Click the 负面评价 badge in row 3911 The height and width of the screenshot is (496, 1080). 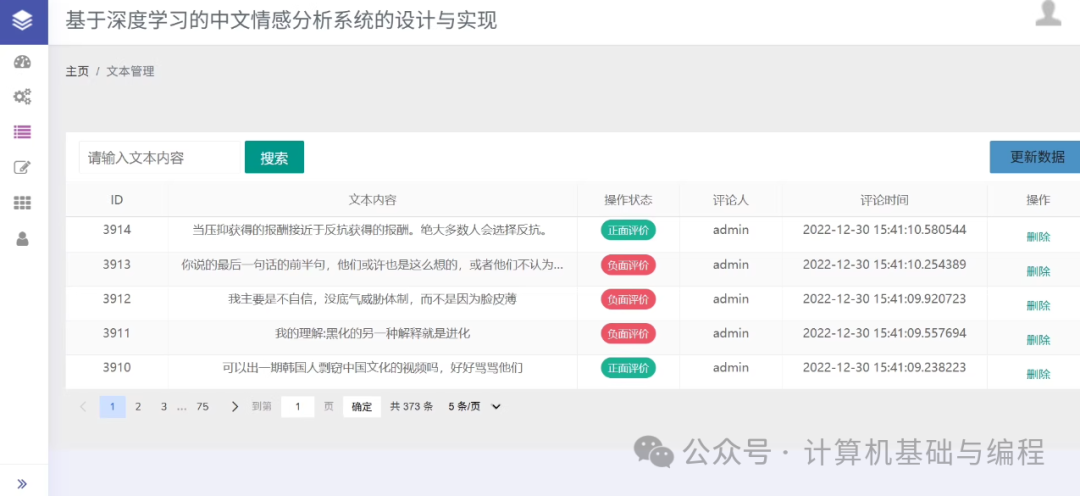coord(628,334)
